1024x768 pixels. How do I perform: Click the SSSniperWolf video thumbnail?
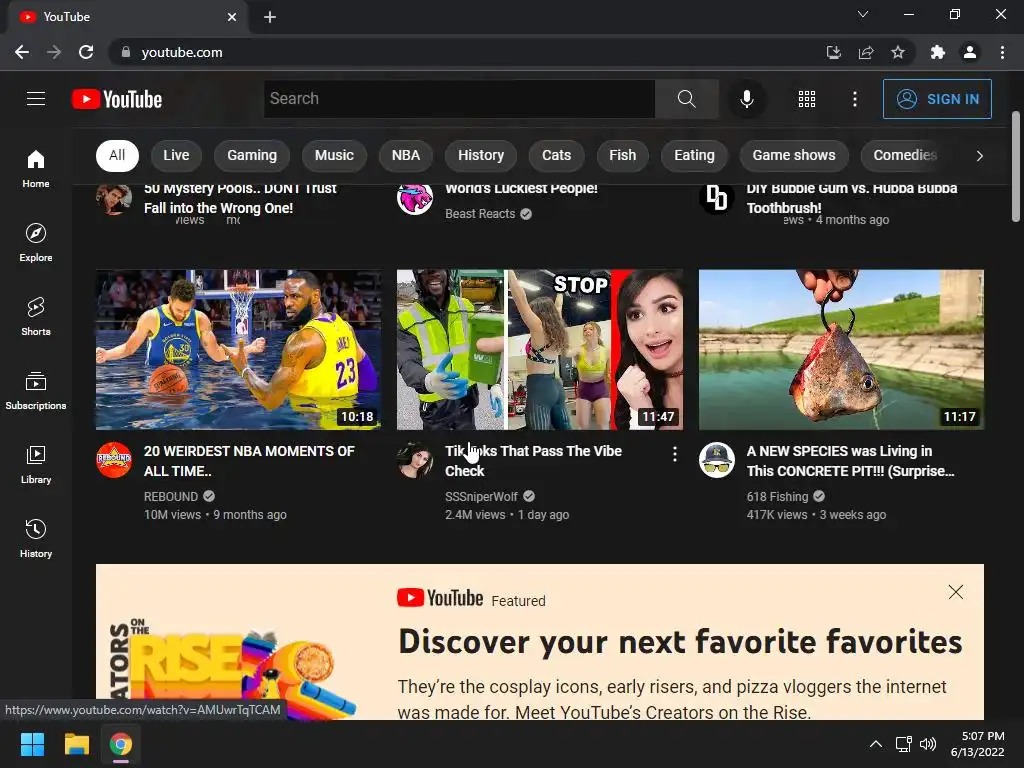tap(540, 349)
